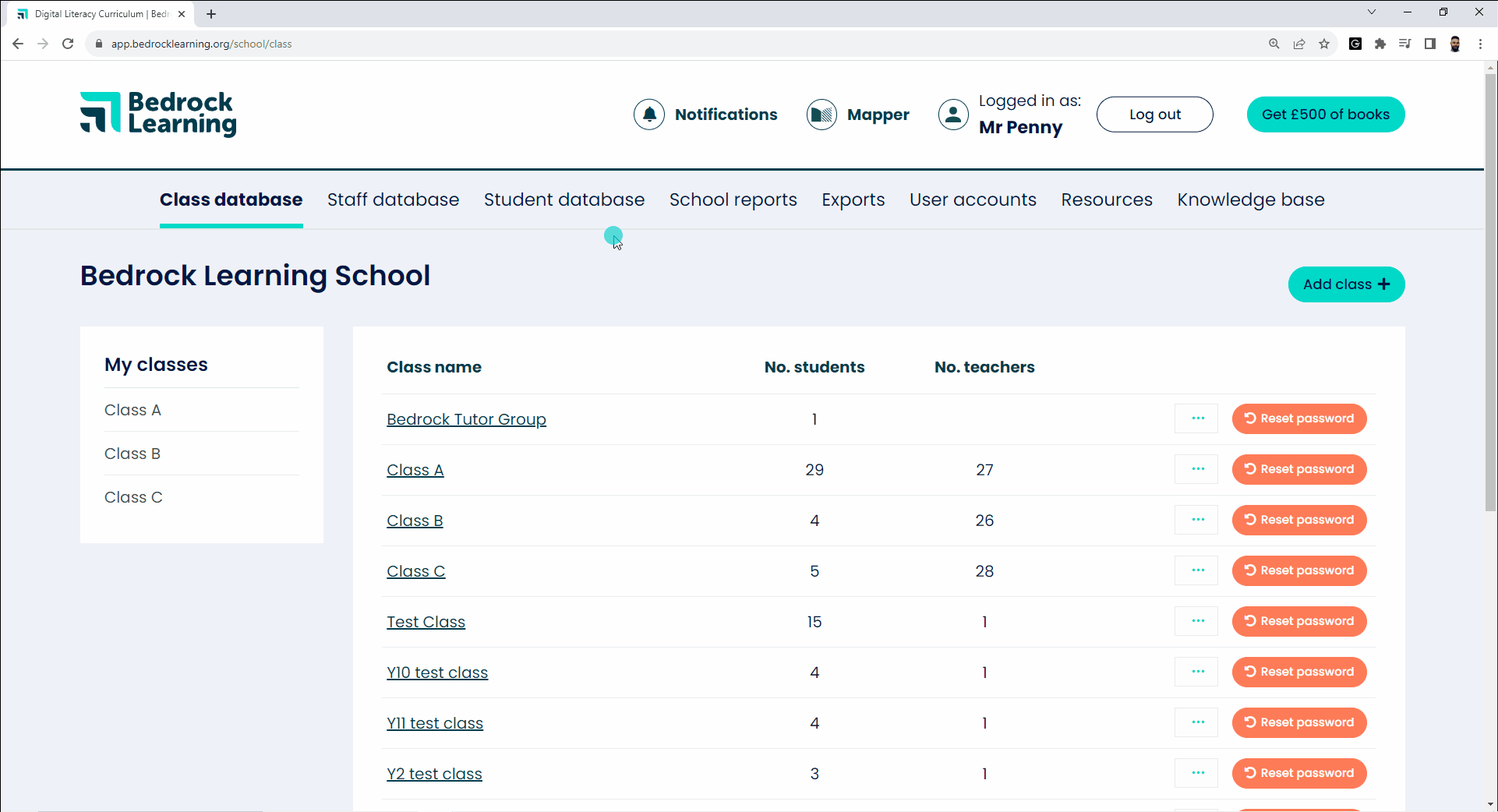1498x812 pixels.
Task: Open the browser extensions puzzle icon
Action: click(x=1380, y=44)
